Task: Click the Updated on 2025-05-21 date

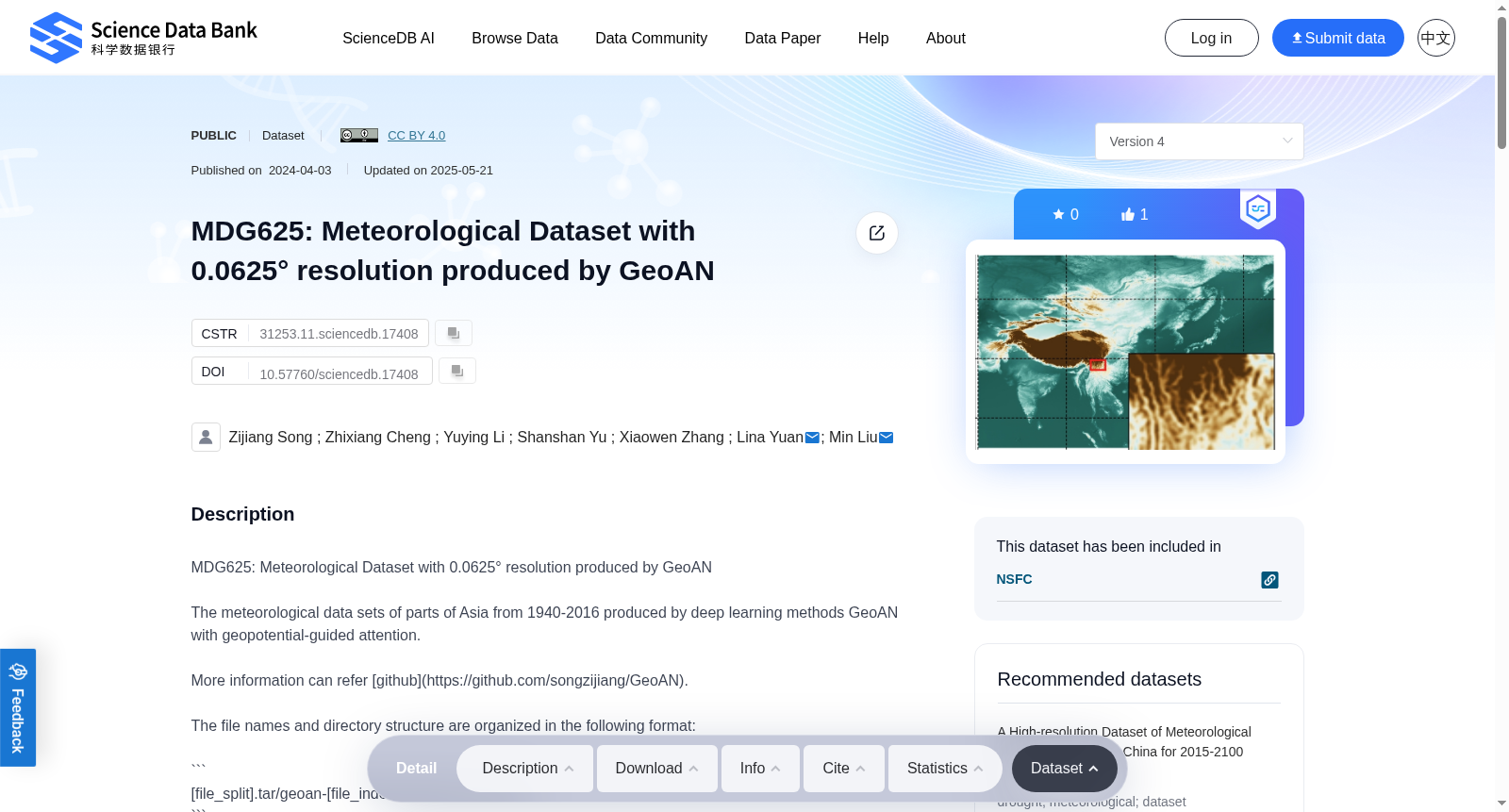Action: click(x=428, y=171)
